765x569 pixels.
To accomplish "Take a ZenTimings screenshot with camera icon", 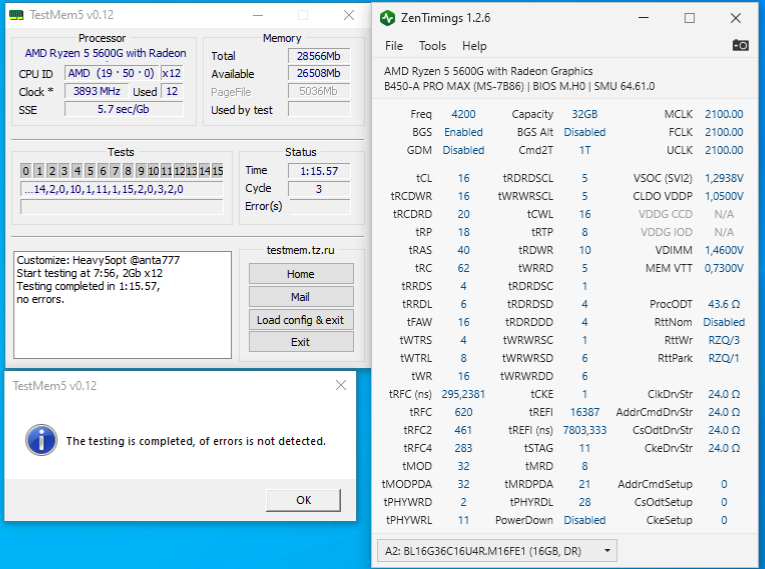I will point(740,45).
